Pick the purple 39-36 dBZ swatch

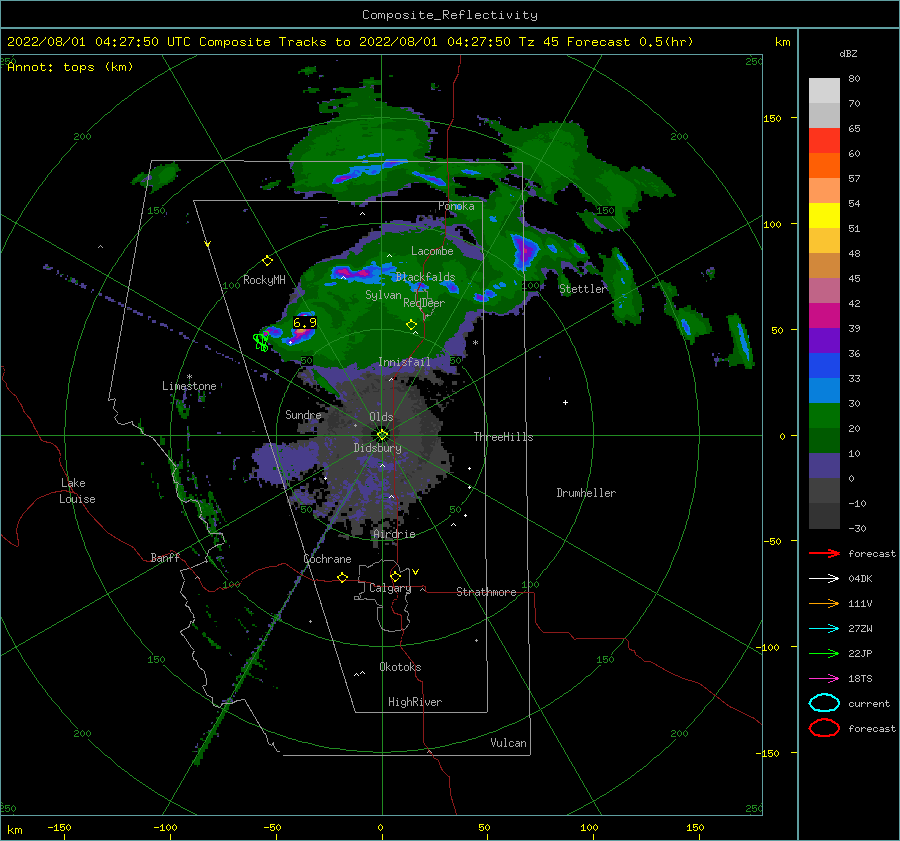click(824, 340)
